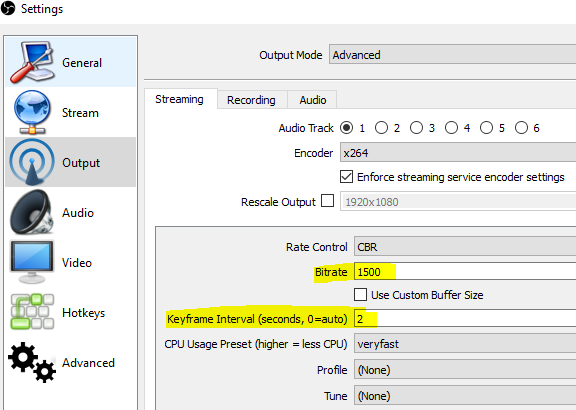Expand CPU Usage Preset veryfast dropdown
Screen dimensions: 576x410
[465, 344]
